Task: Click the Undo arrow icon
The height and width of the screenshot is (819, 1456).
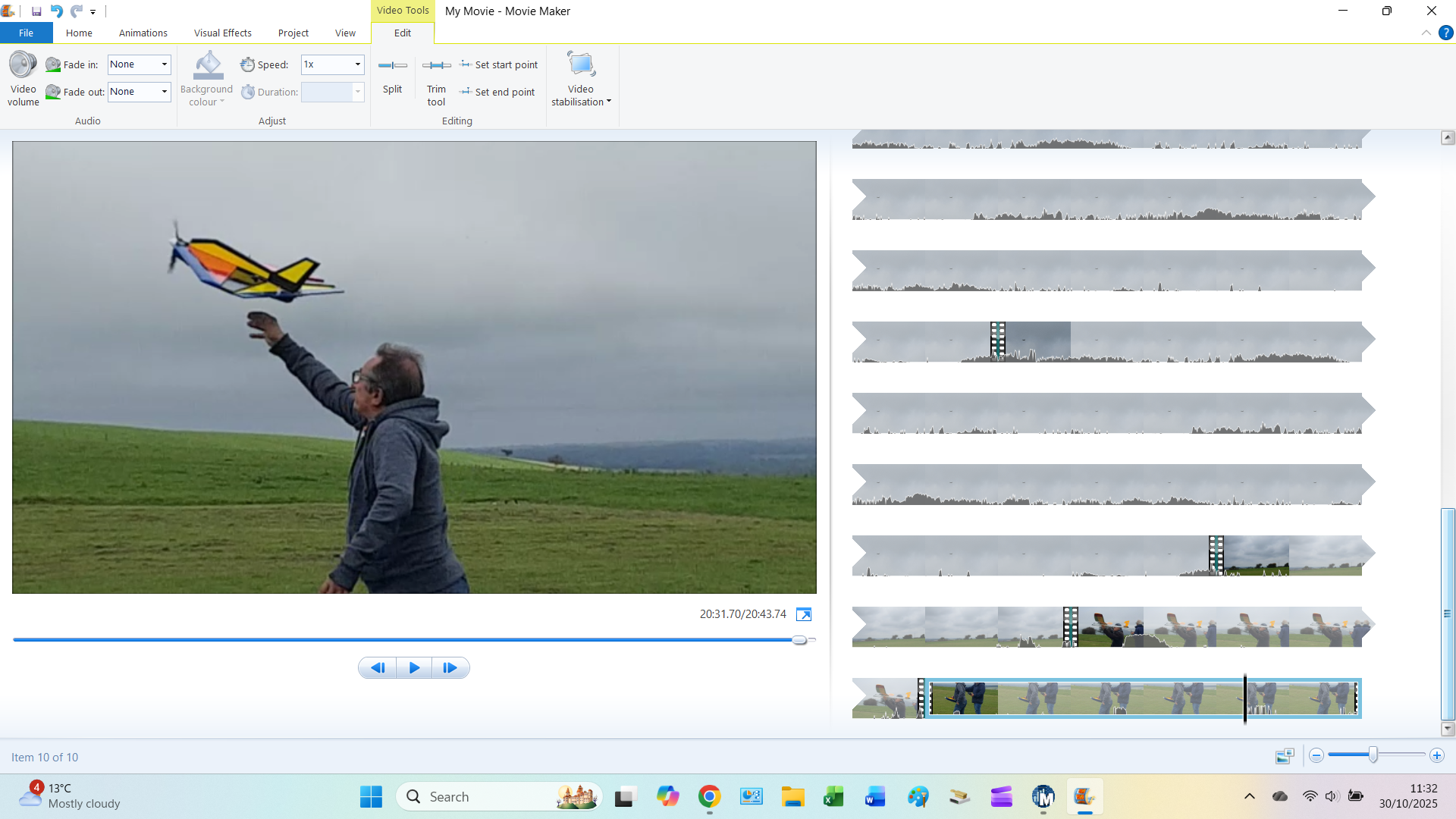Action: tap(56, 11)
